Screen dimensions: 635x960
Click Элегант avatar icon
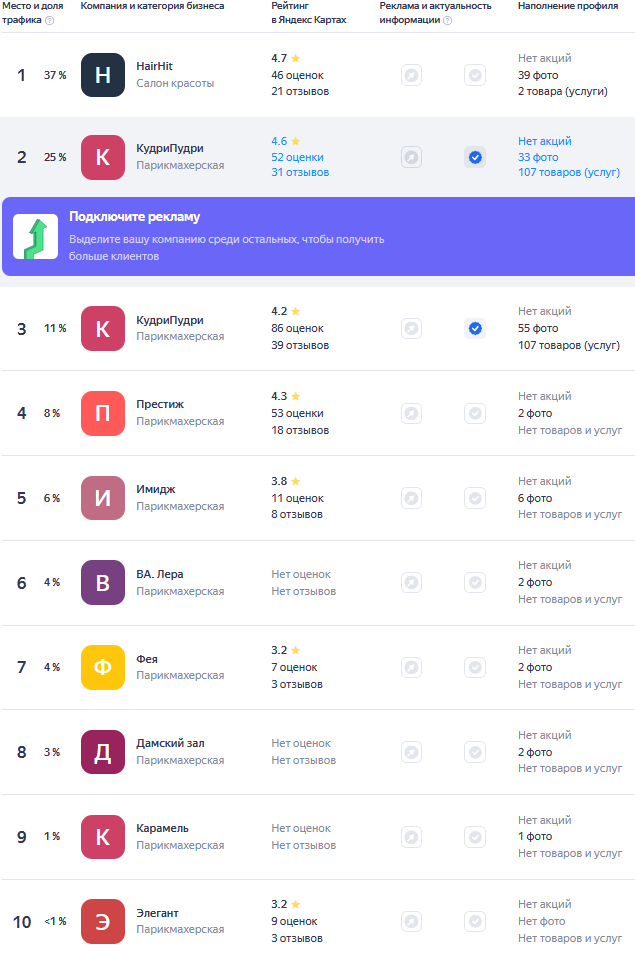(103, 921)
